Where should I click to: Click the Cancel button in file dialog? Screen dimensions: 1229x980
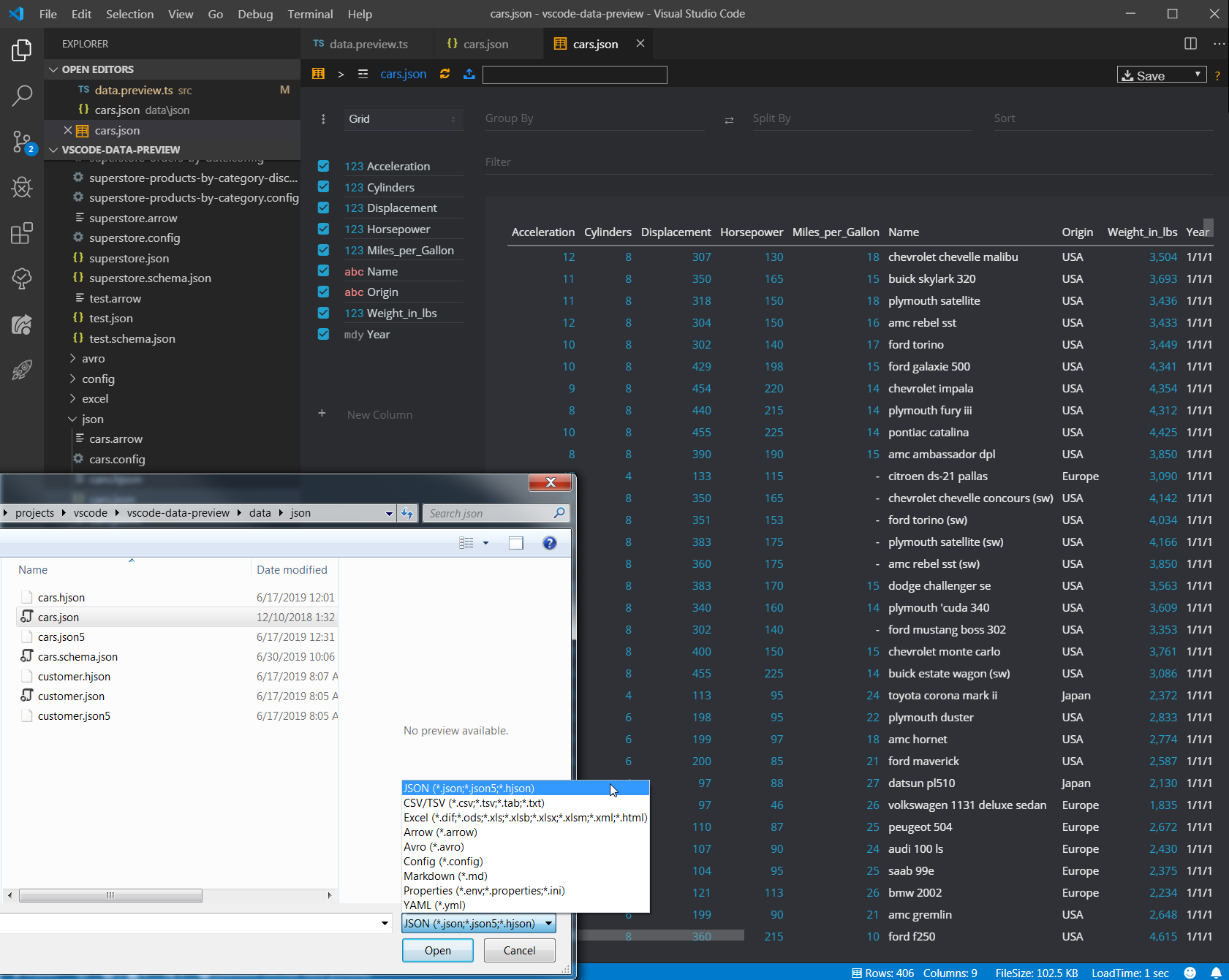tap(520, 950)
